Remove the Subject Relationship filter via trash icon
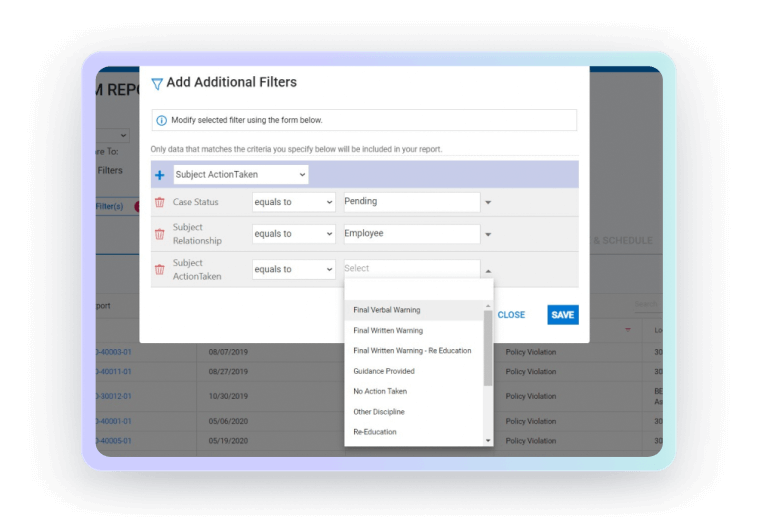 pyautogui.click(x=160, y=235)
